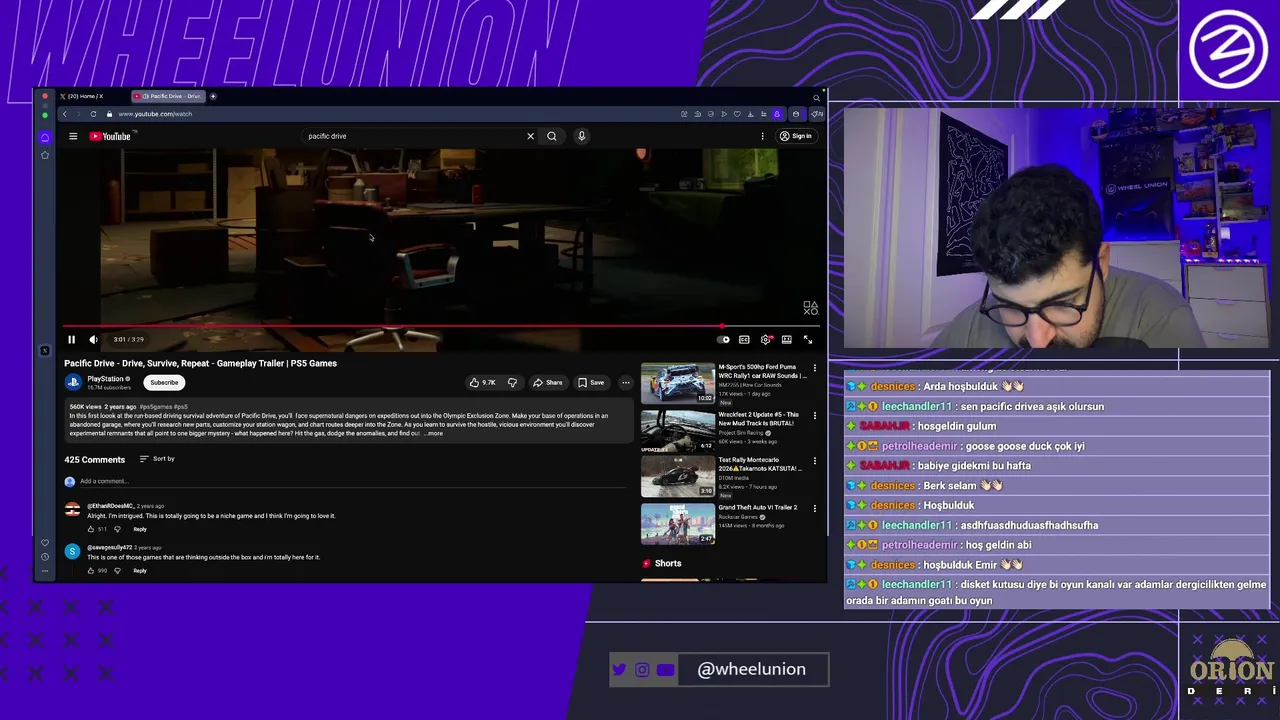Click the purple toolbar extension icon
This screenshot has height=720, width=1280.
(x=777, y=114)
